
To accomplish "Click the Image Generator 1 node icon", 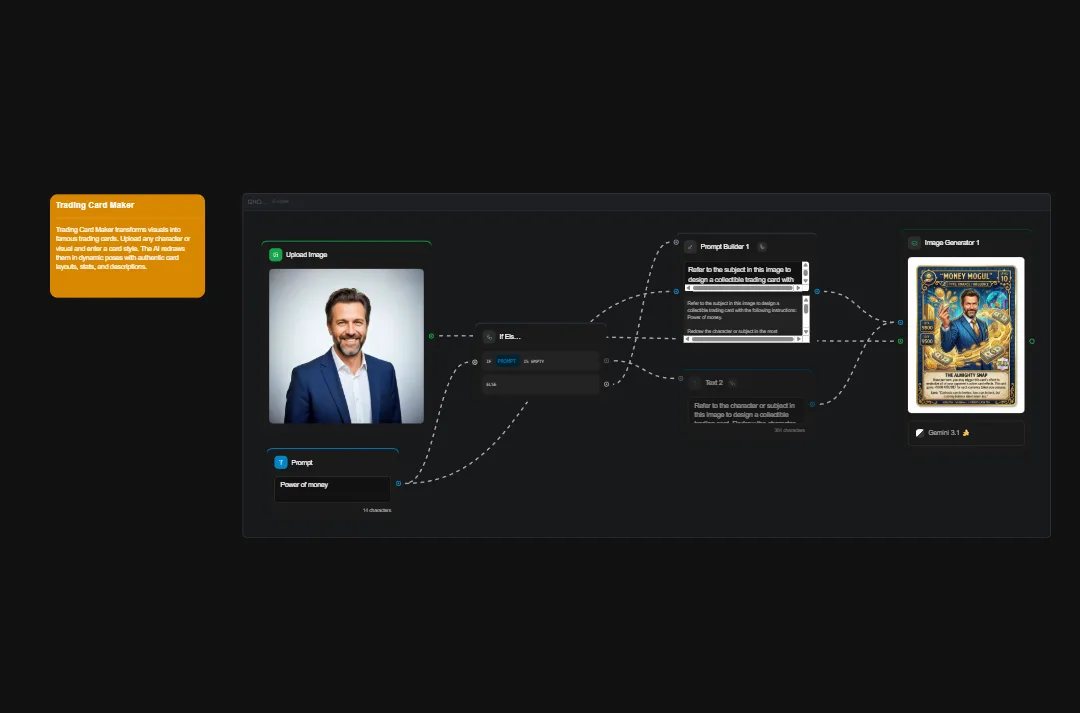I will (913, 242).
